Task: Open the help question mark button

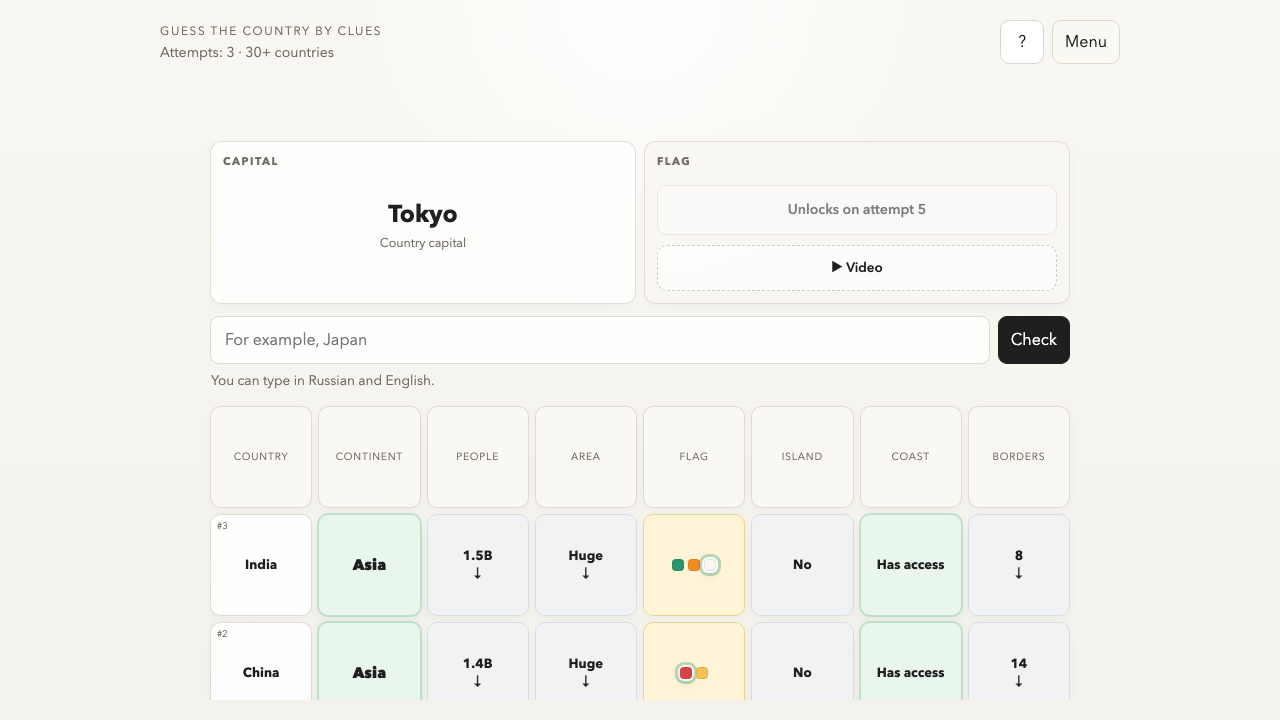Action: [x=1021, y=42]
